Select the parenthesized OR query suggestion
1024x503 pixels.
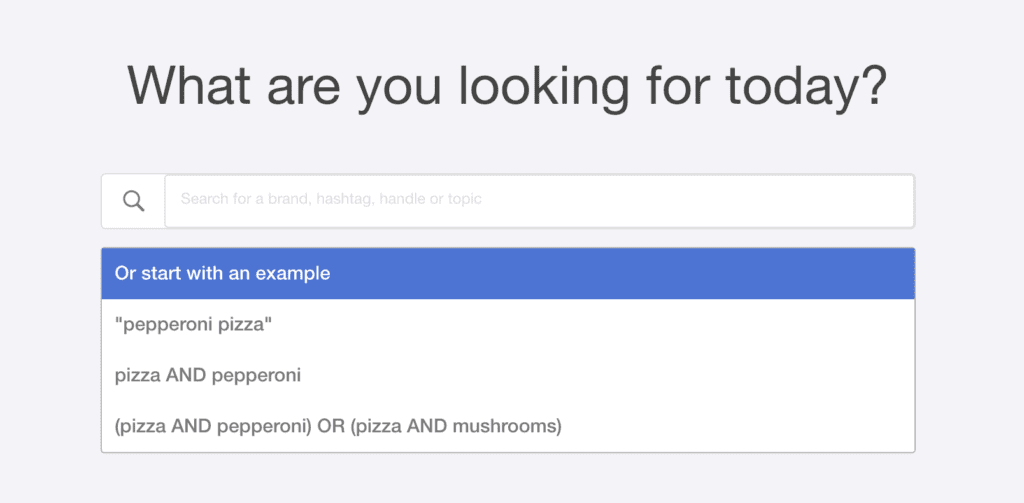coord(338,427)
